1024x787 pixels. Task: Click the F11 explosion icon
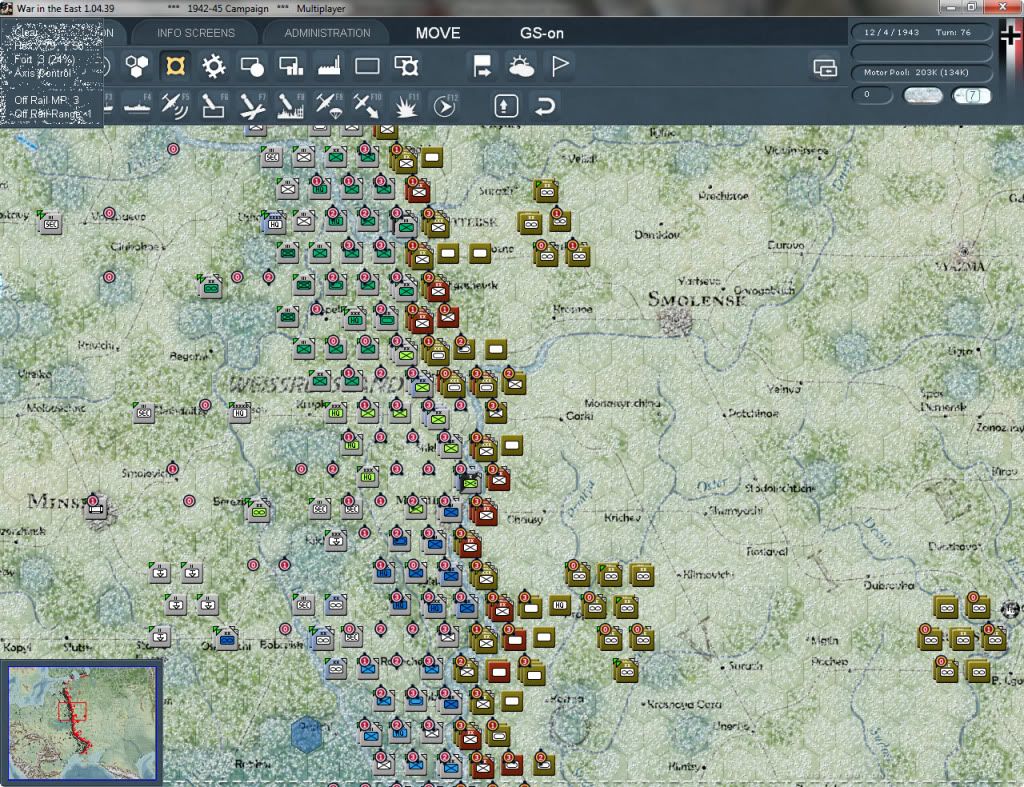coord(406,105)
